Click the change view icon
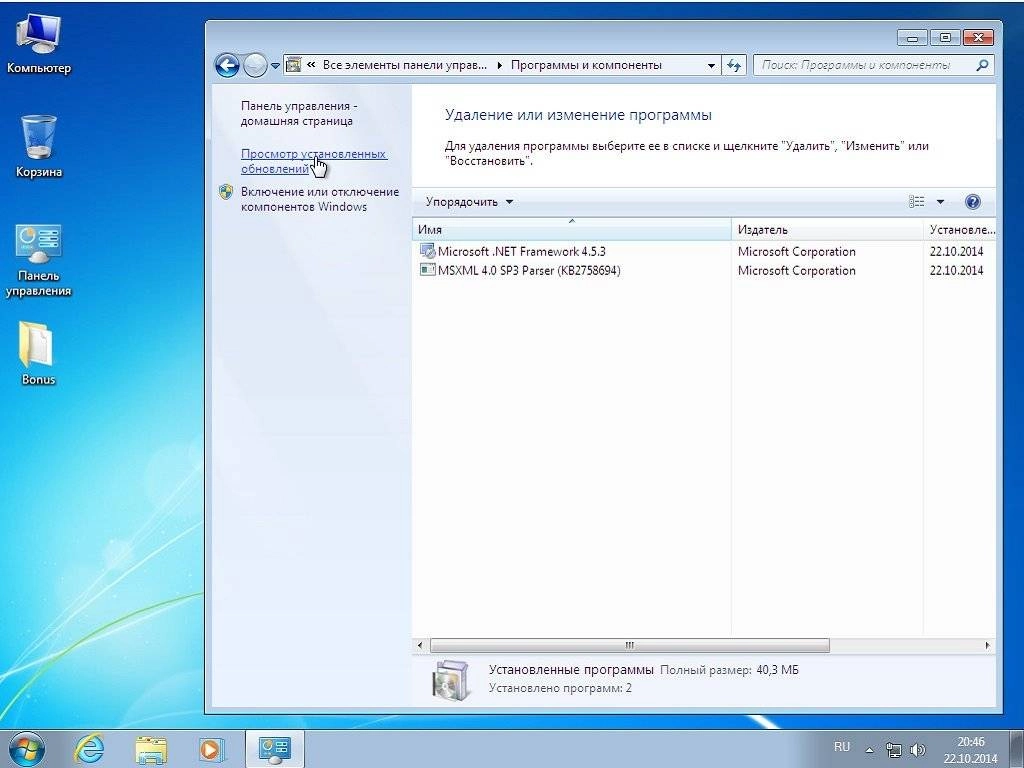The image size is (1024, 768). coord(916,202)
